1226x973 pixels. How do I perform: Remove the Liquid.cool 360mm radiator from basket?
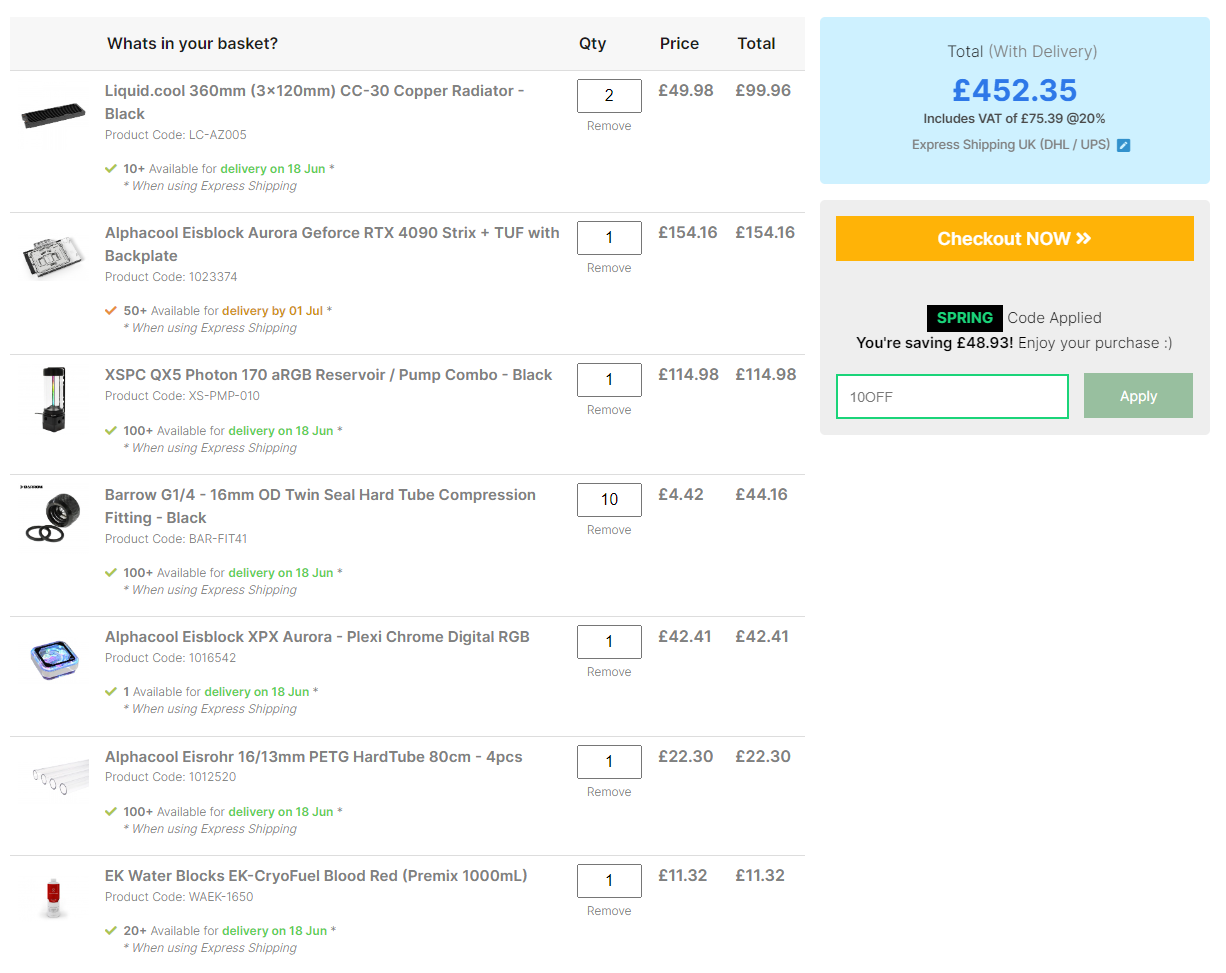[609, 126]
